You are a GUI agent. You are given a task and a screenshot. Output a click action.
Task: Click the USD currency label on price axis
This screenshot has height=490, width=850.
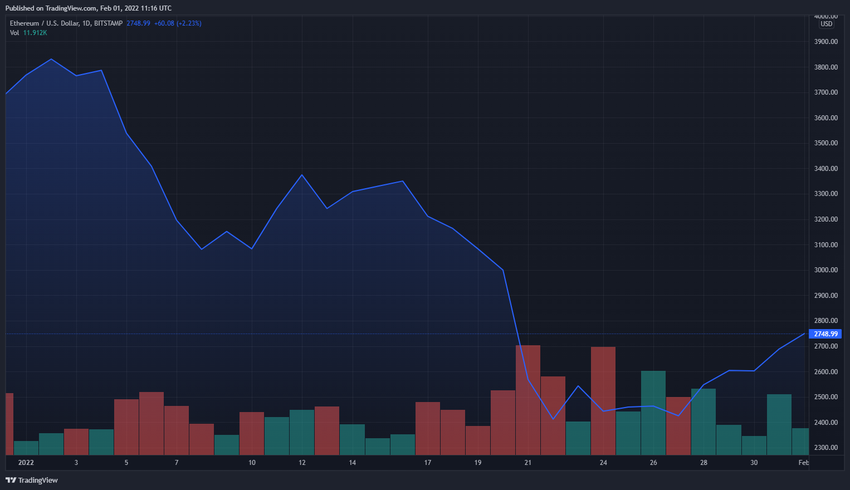pyautogui.click(x=825, y=25)
